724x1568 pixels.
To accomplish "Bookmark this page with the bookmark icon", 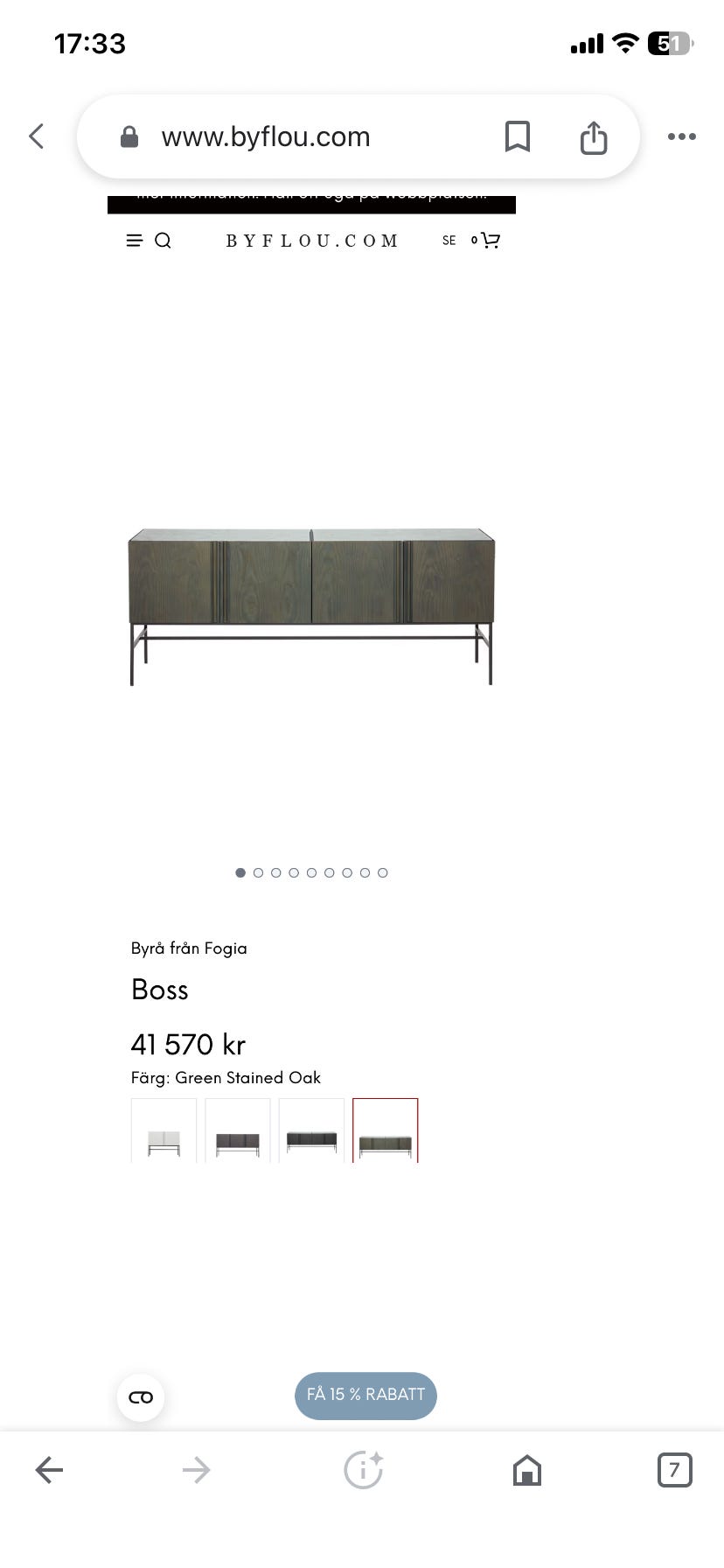I will tap(518, 136).
